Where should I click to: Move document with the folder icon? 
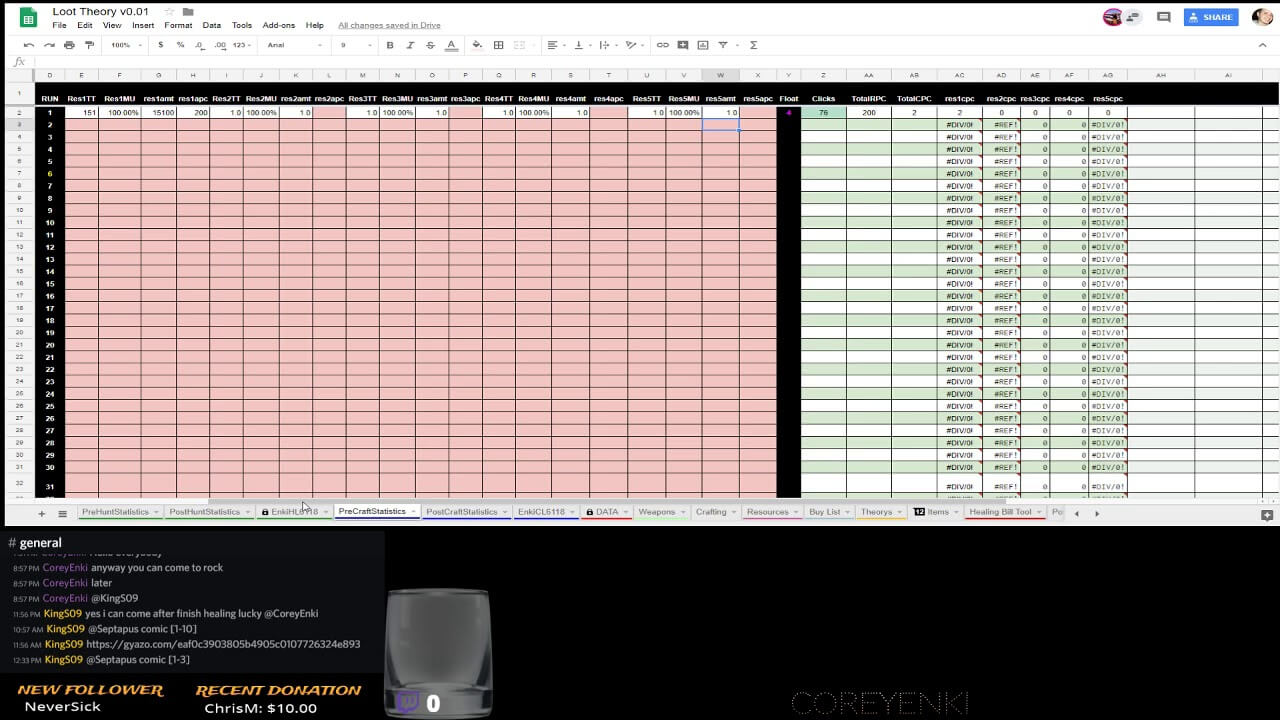[x=188, y=12]
